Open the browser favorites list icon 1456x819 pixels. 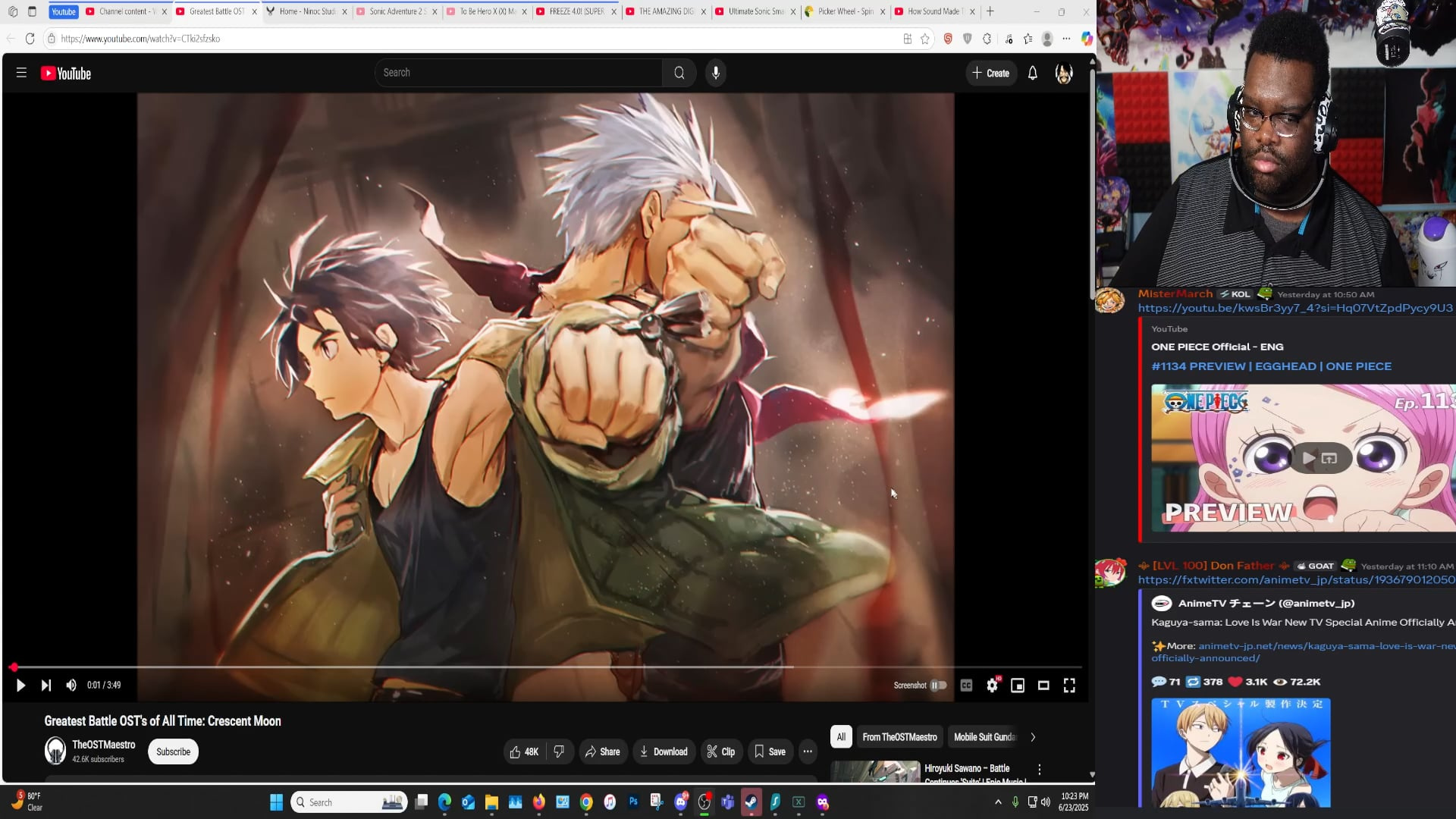[1028, 39]
